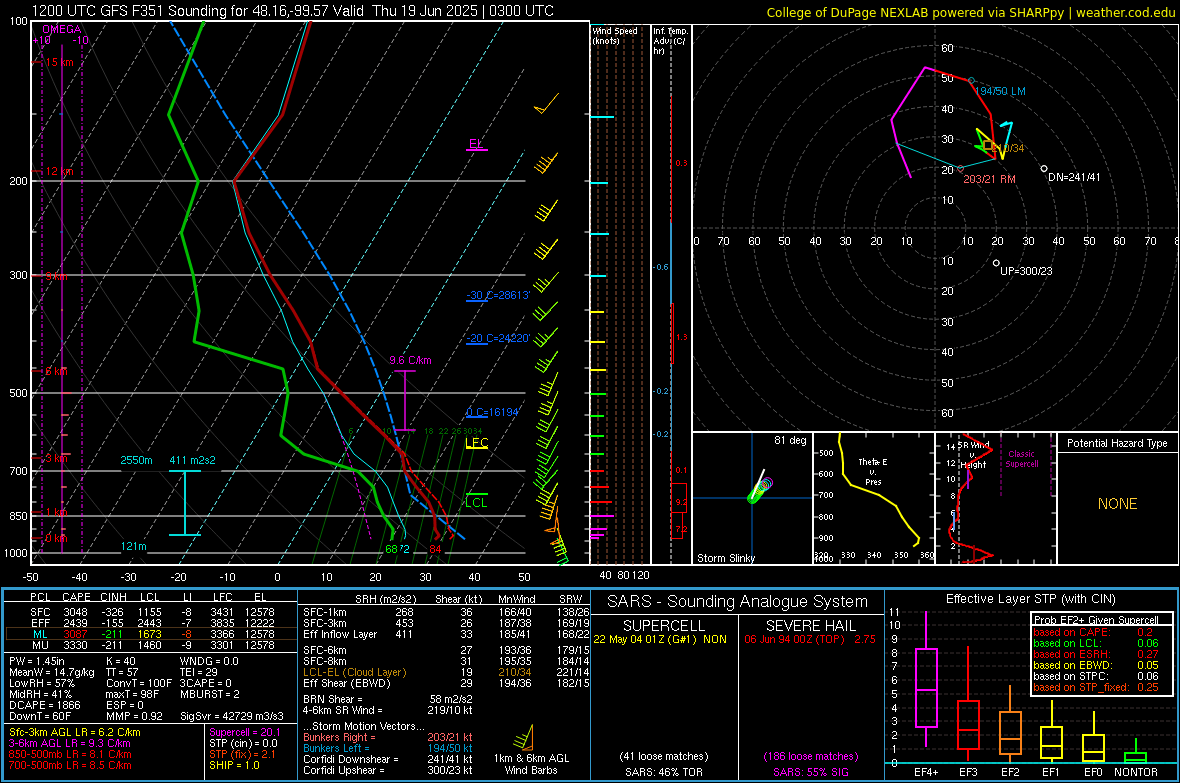Click the 'SHIP = 1.0' value
Screen dimensions: 1180x783
234,765
